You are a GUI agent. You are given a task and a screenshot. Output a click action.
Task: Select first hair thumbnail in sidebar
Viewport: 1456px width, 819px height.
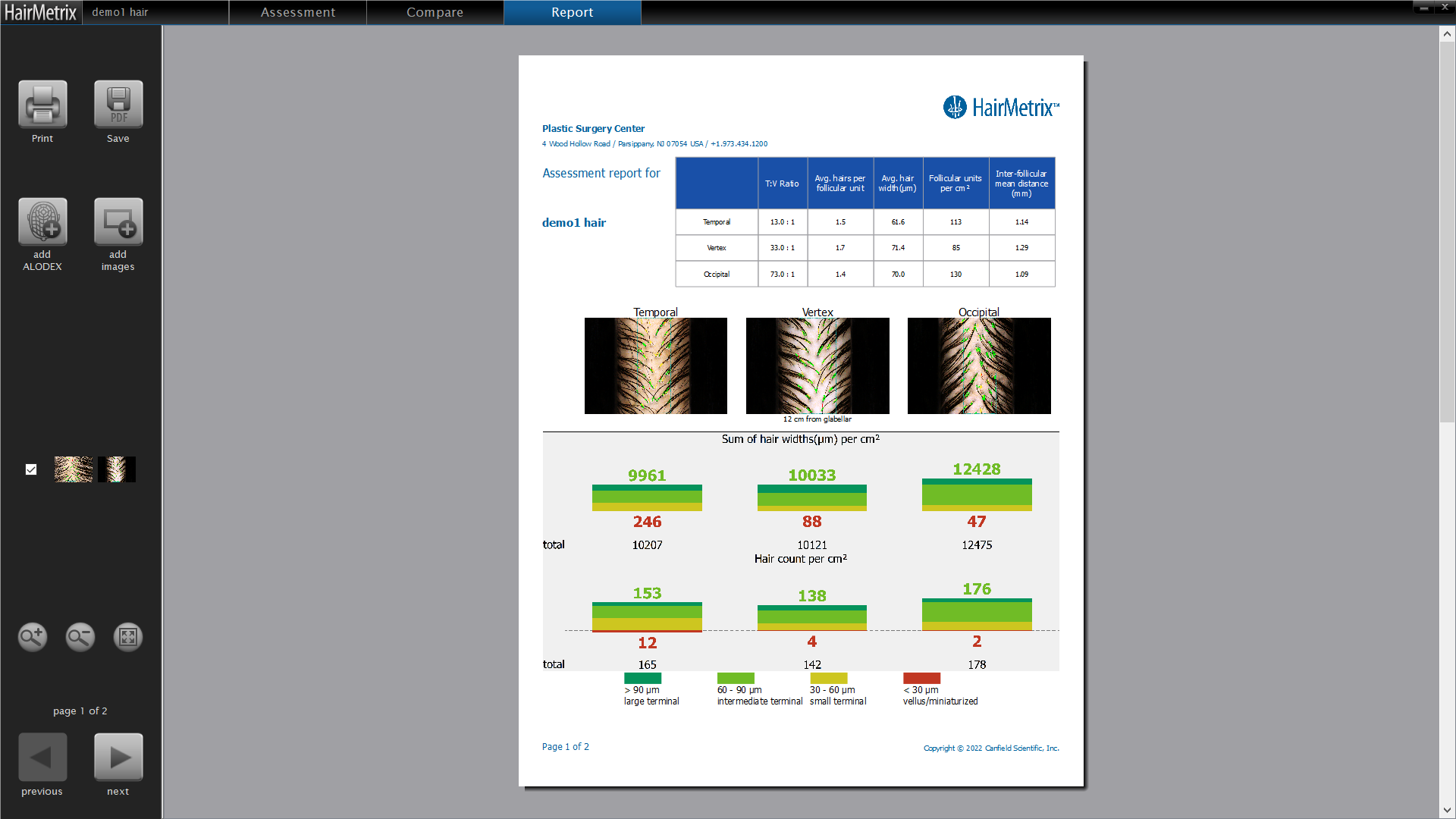74,469
